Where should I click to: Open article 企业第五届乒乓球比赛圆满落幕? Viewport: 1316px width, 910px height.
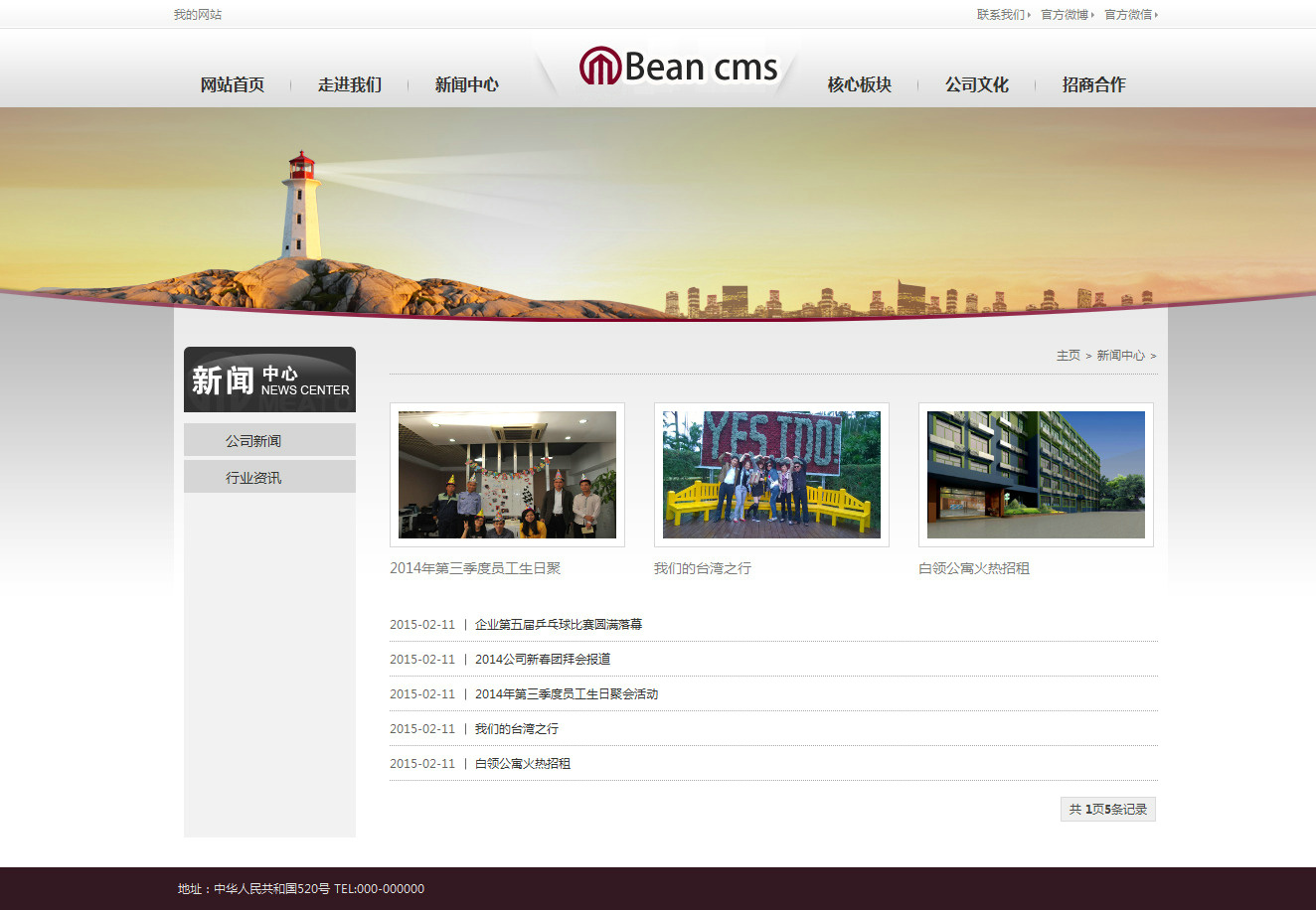(x=559, y=625)
